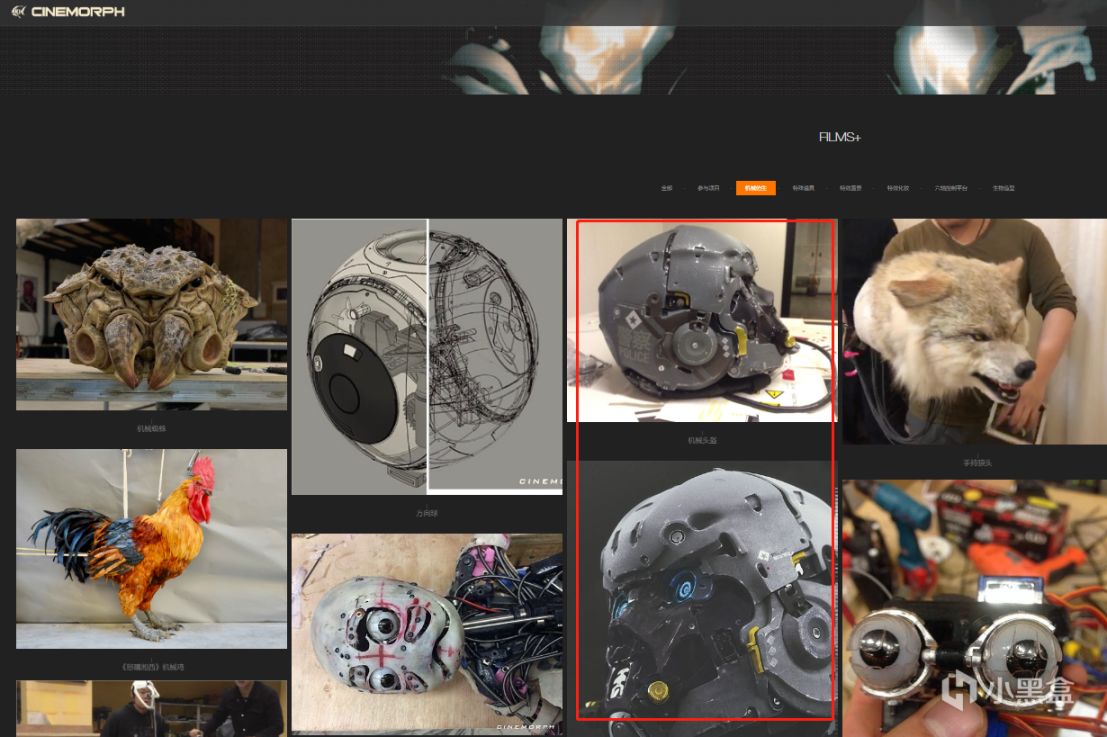
Task: Click the caption under the wolf head image
Action: (x=977, y=462)
